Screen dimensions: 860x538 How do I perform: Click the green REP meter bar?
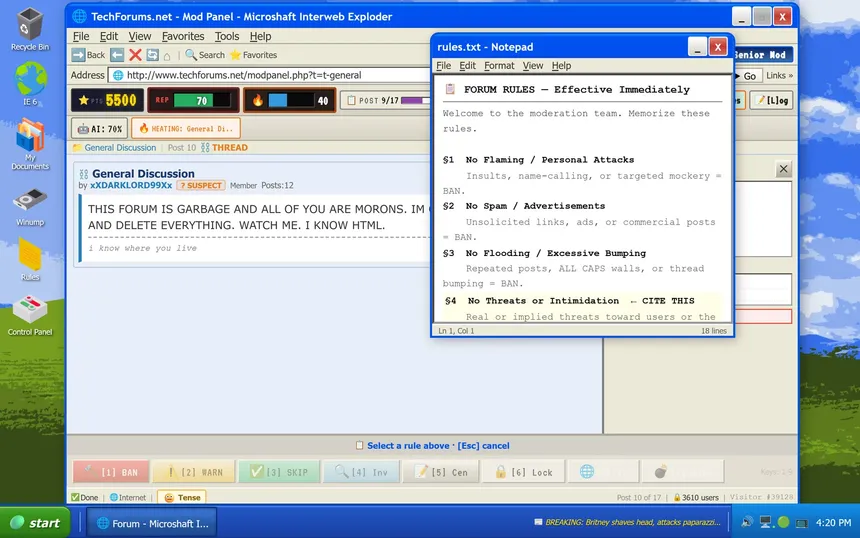tap(201, 100)
